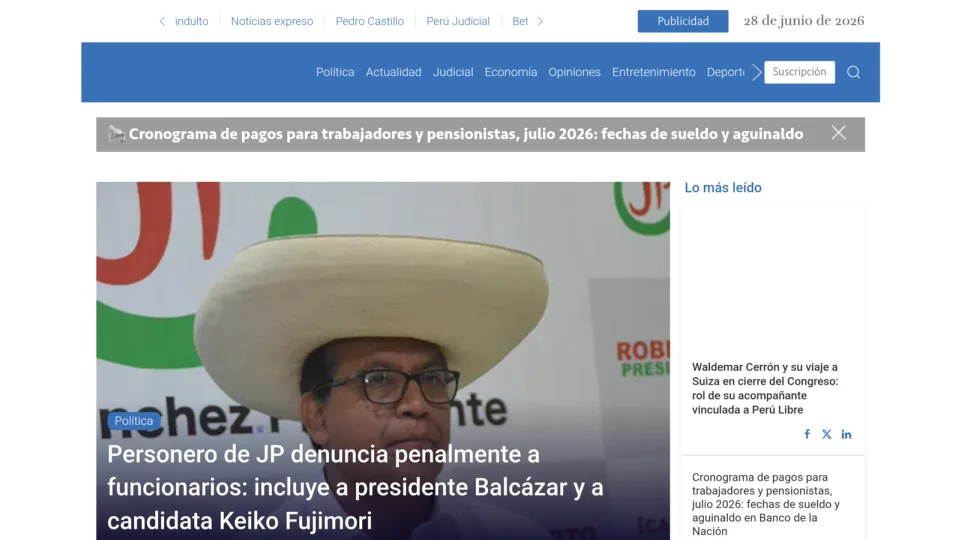The width and height of the screenshot is (960, 540).
Task: Show previous trending topics with left chevron
Action: click(x=162, y=21)
